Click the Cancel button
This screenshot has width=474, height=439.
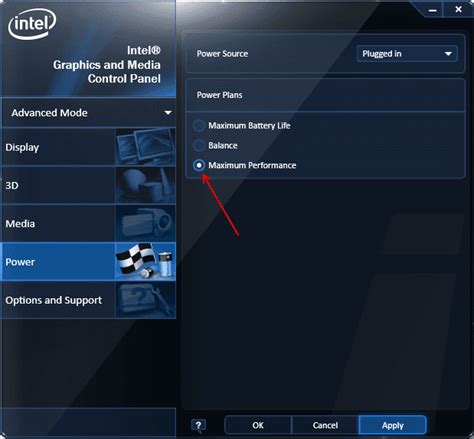325,425
